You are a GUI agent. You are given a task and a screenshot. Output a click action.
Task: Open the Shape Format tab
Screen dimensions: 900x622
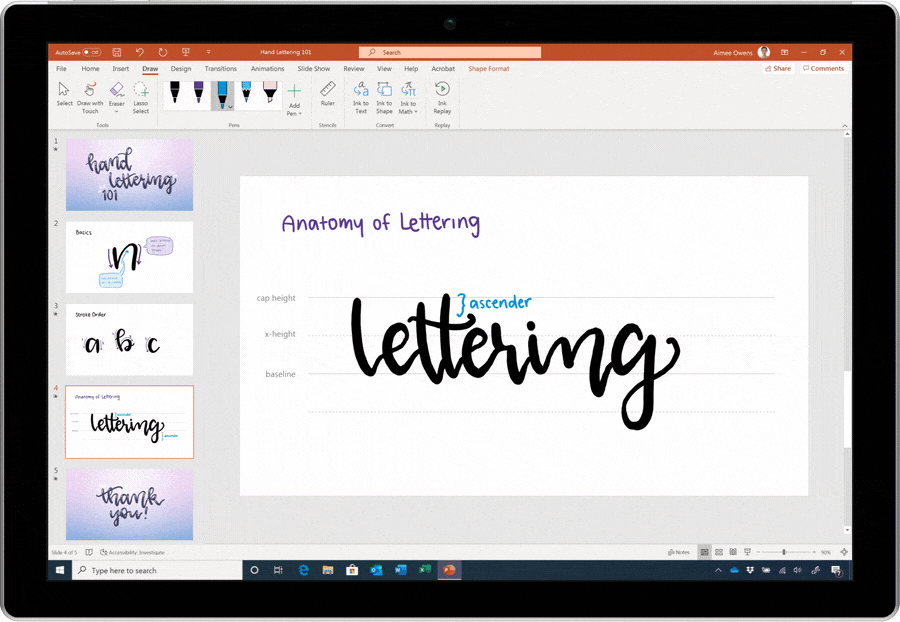tap(489, 68)
